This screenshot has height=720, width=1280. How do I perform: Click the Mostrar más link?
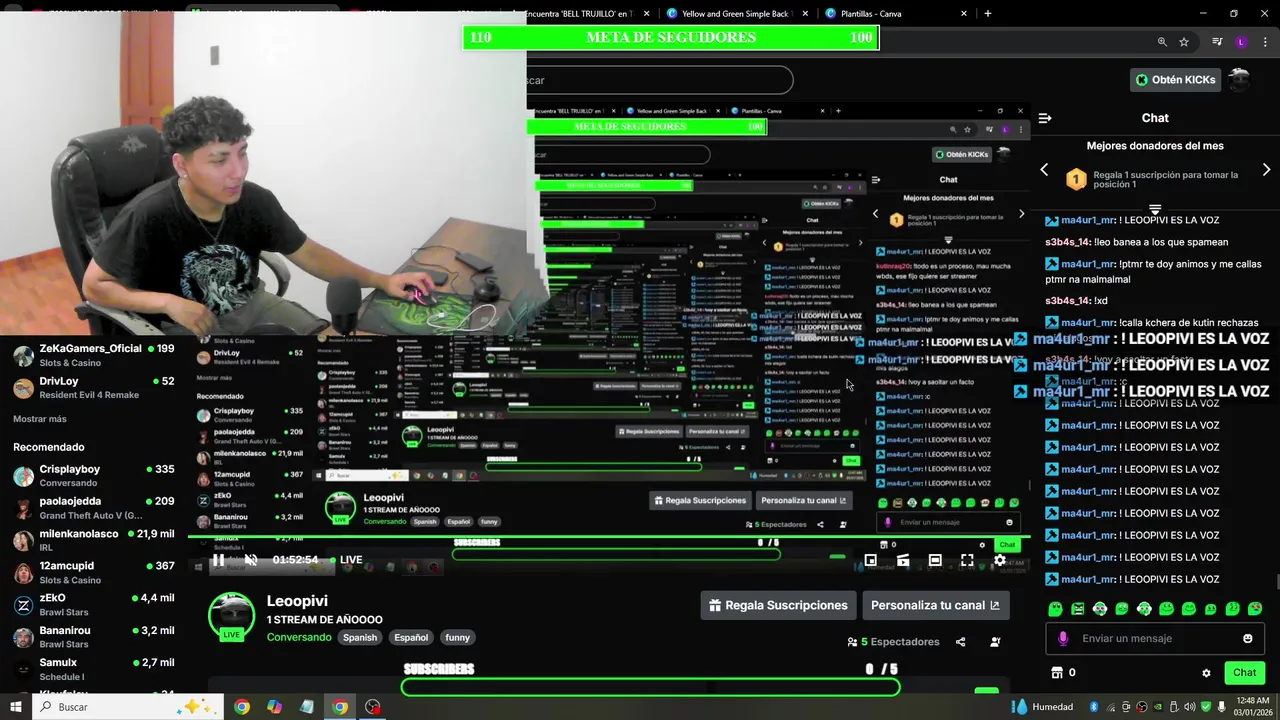(40, 419)
